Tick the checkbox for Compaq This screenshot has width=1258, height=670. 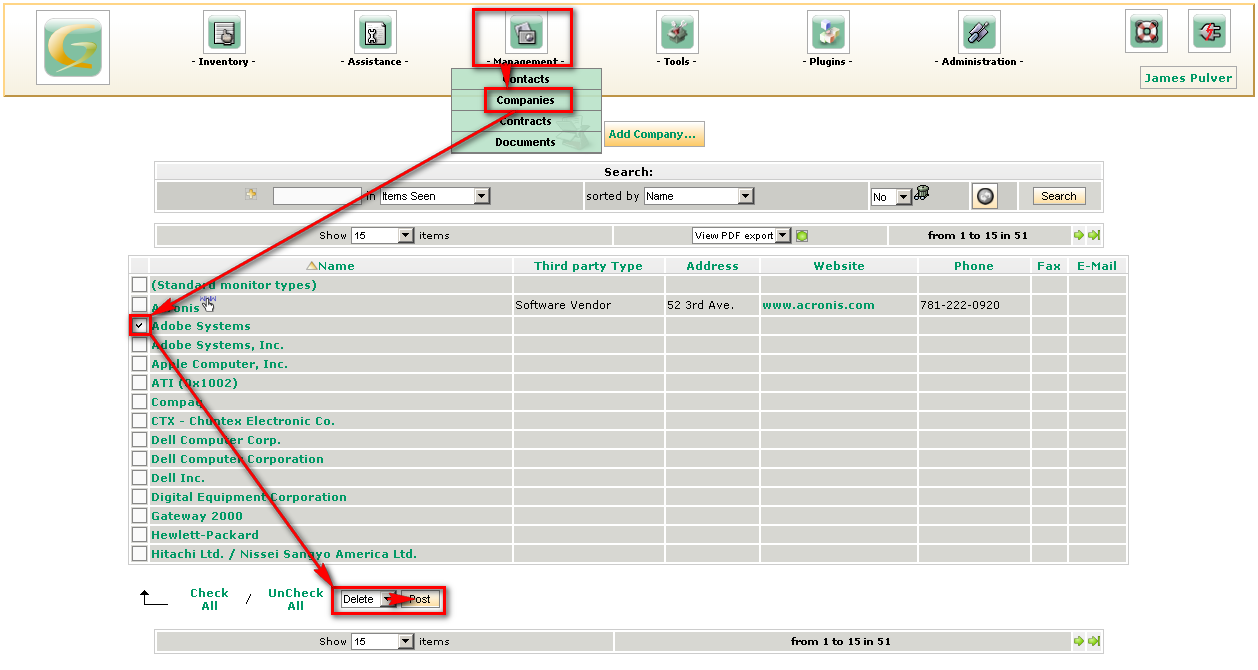pos(139,402)
